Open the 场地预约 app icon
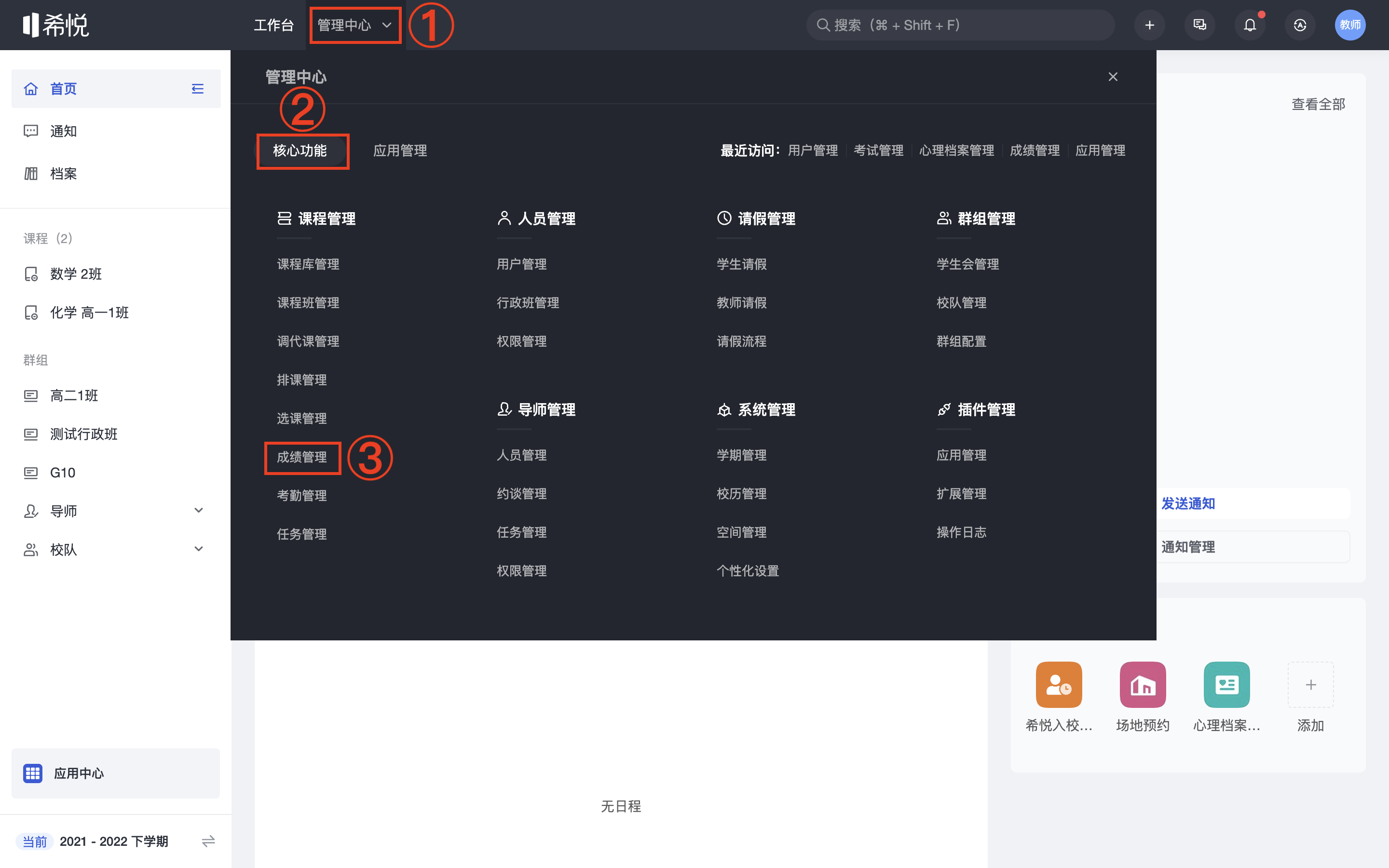1389x868 pixels. [1143, 684]
